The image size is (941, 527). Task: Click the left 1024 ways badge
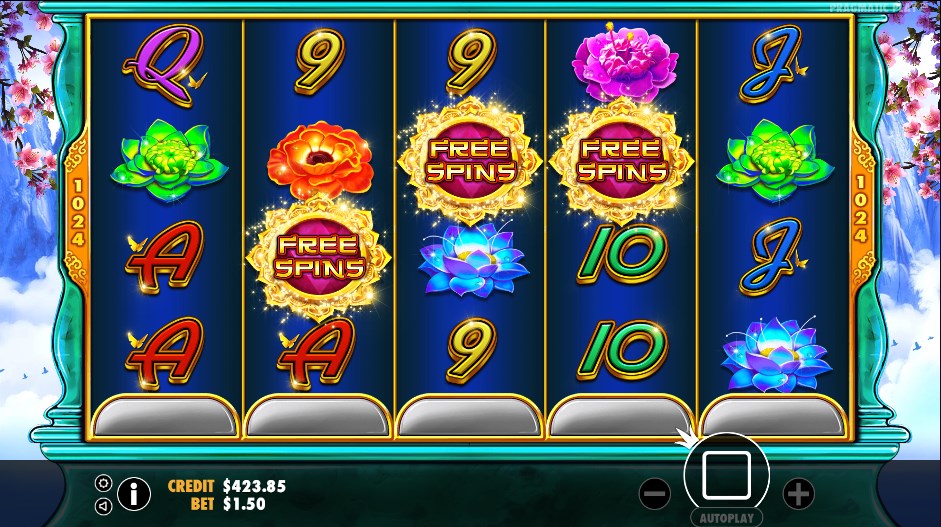(x=78, y=212)
